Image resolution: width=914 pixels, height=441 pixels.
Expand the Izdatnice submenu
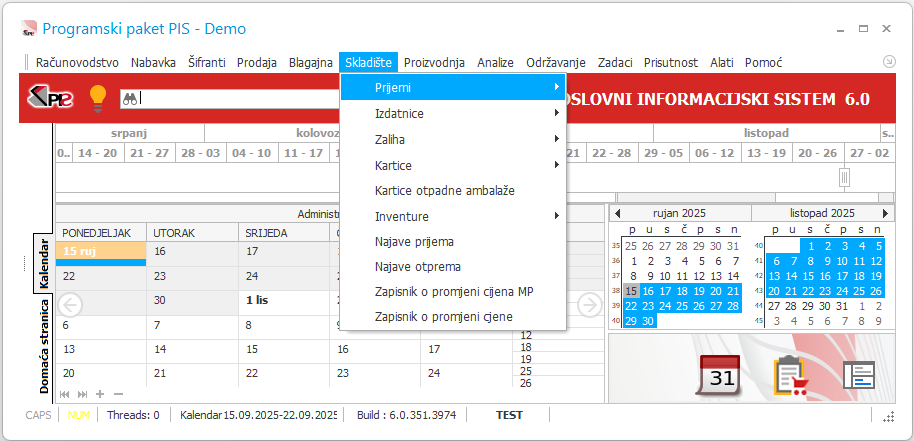click(x=453, y=114)
